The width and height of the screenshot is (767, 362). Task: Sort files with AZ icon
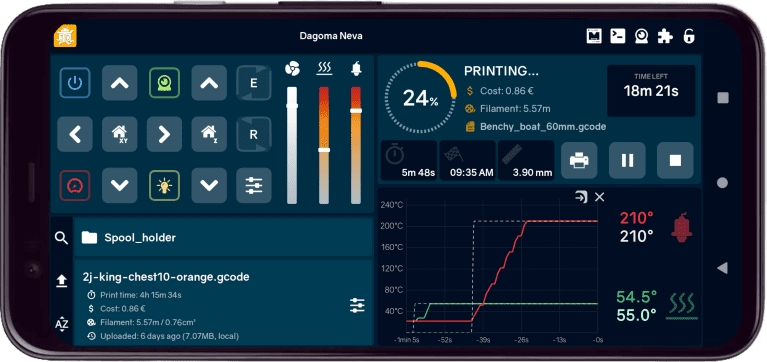click(61, 324)
